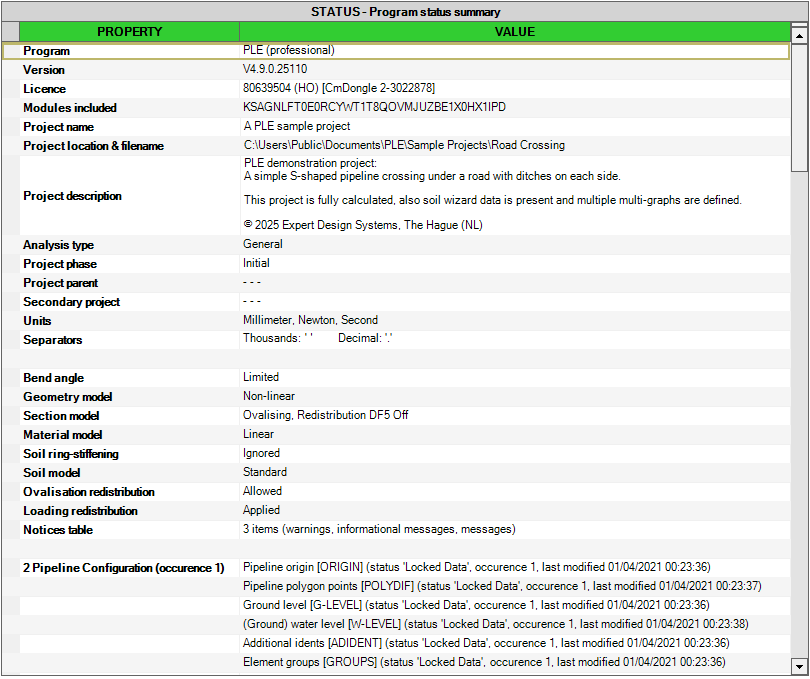Click the VALUE column header
810x679 pixels.
pos(515,32)
